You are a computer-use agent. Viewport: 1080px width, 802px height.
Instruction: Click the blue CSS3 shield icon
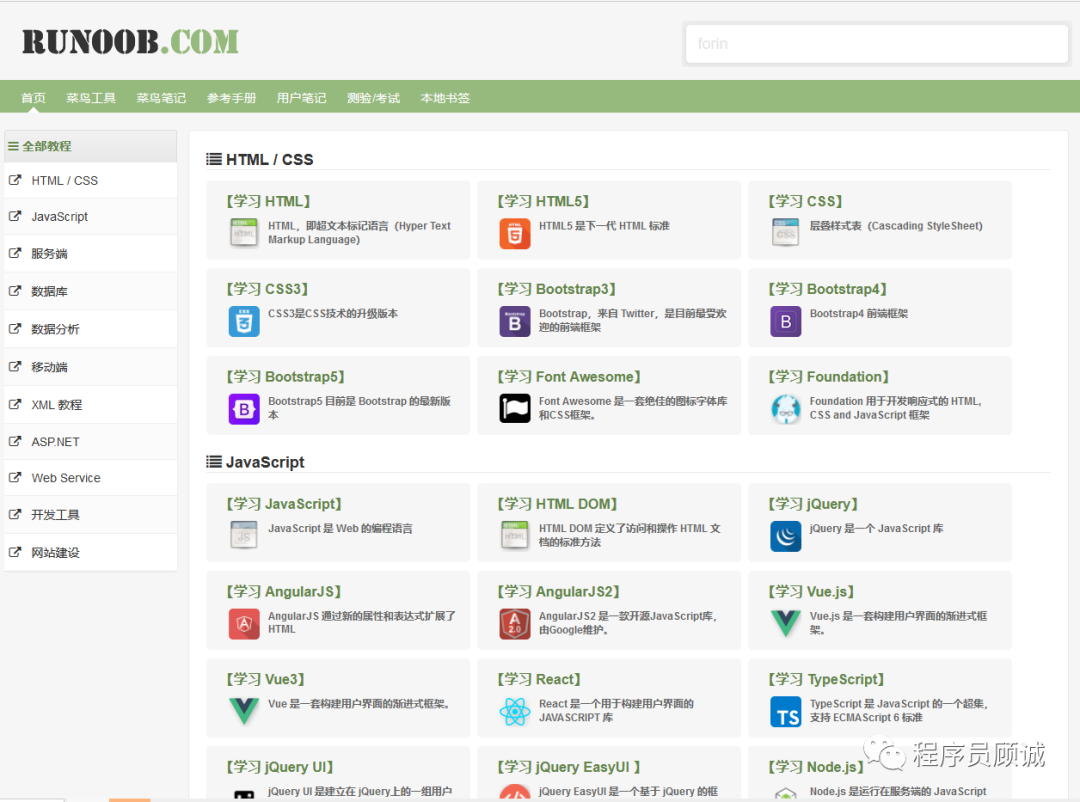244,321
